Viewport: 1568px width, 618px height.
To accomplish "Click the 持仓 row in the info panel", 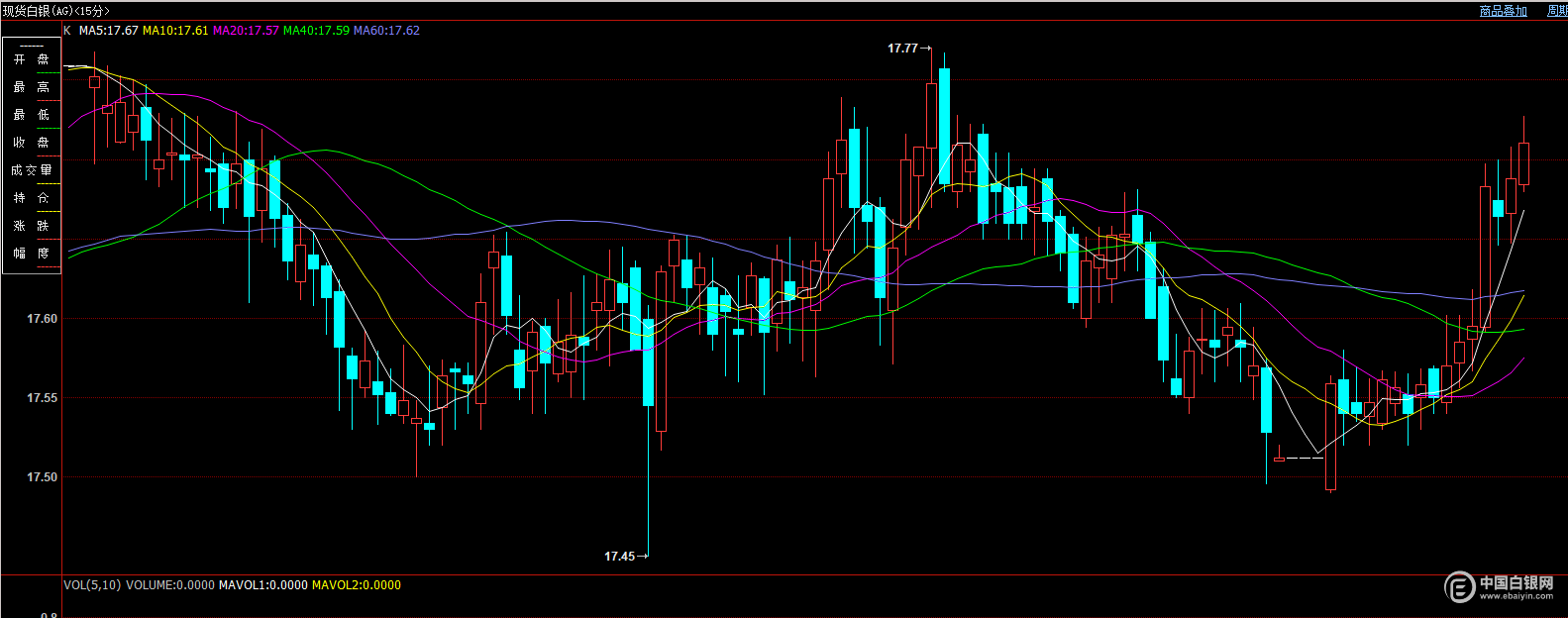I will tap(32, 198).
